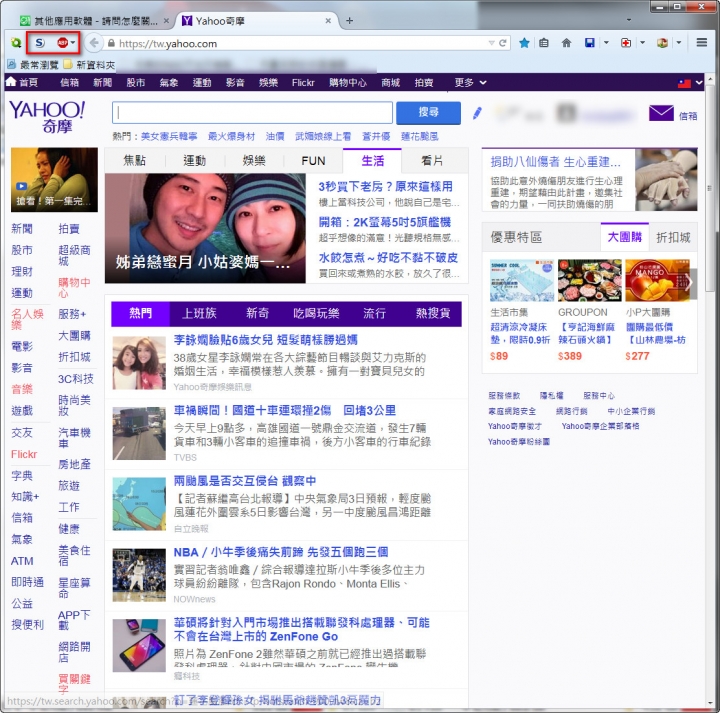Expand the dropdown next to globe extension icon
Viewport: 720px width, 713px height.
tap(679, 43)
